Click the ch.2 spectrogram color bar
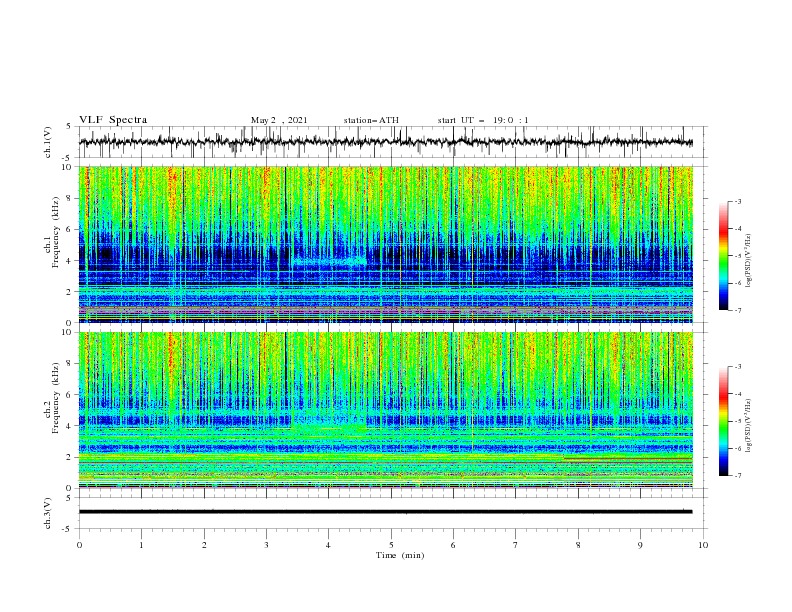Viewport: 792px width, 612px height. [723, 421]
